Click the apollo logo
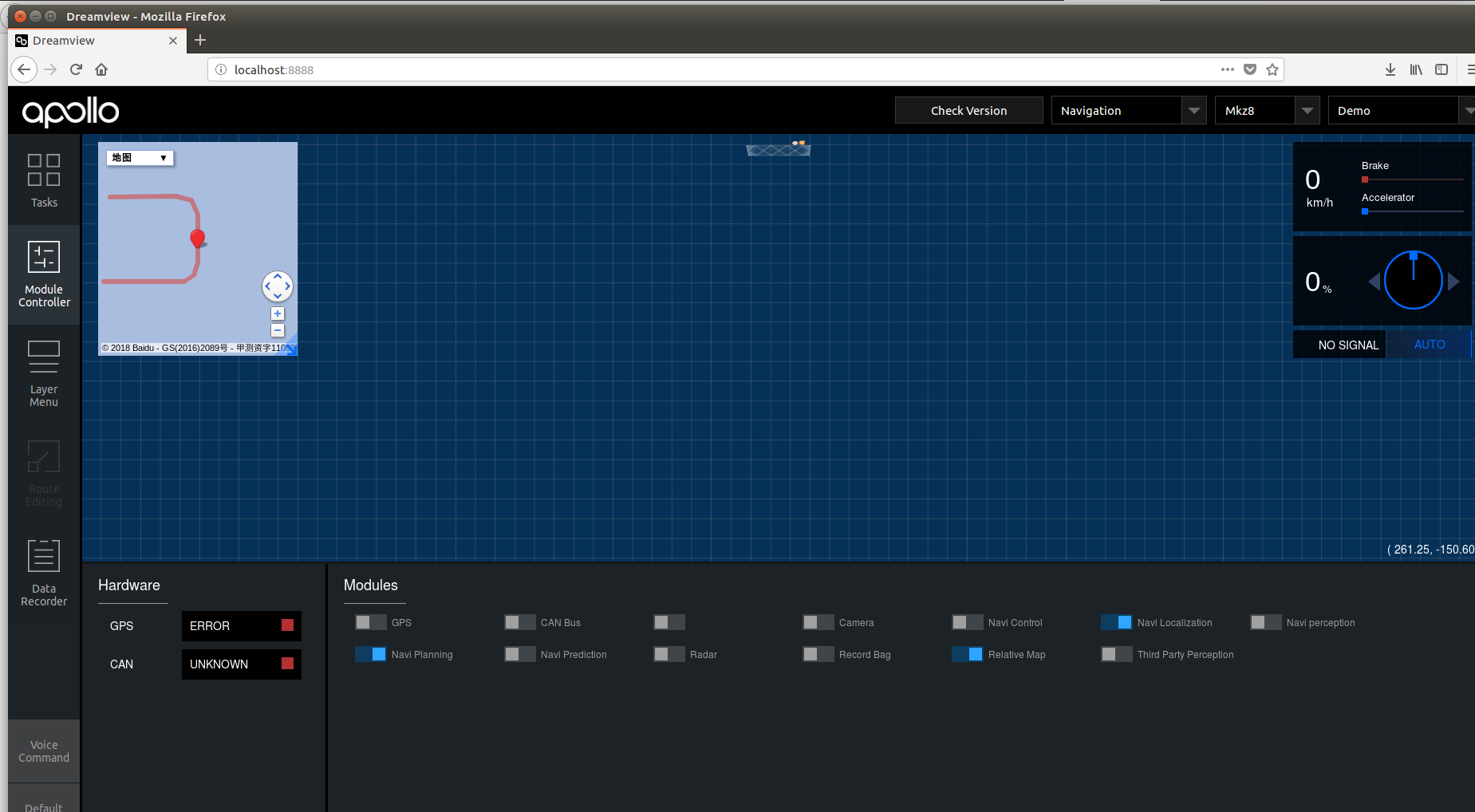 (x=70, y=112)
